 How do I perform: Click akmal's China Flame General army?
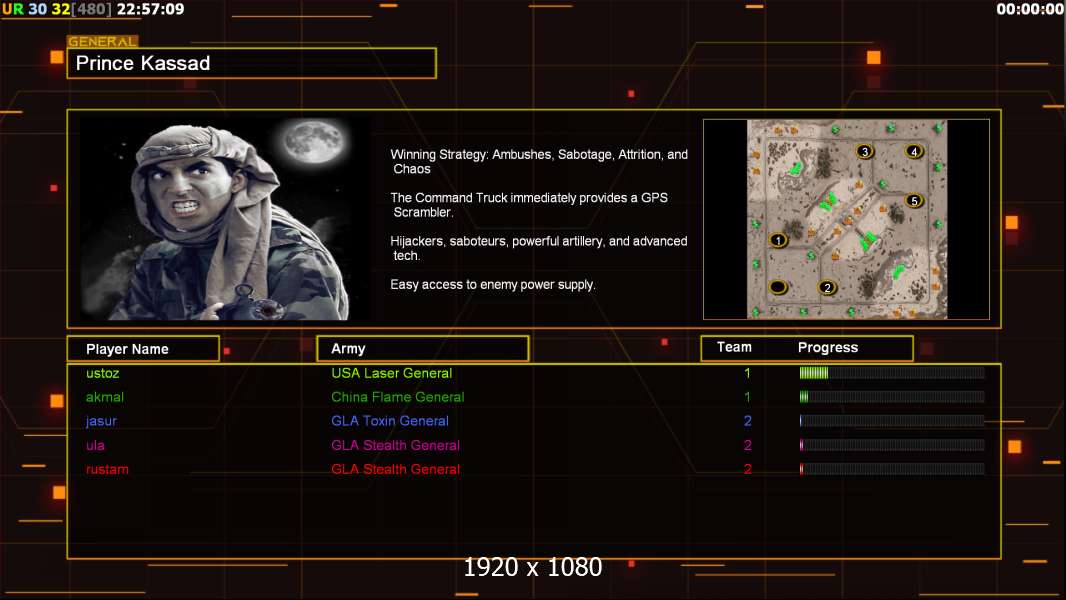[397, 397]
